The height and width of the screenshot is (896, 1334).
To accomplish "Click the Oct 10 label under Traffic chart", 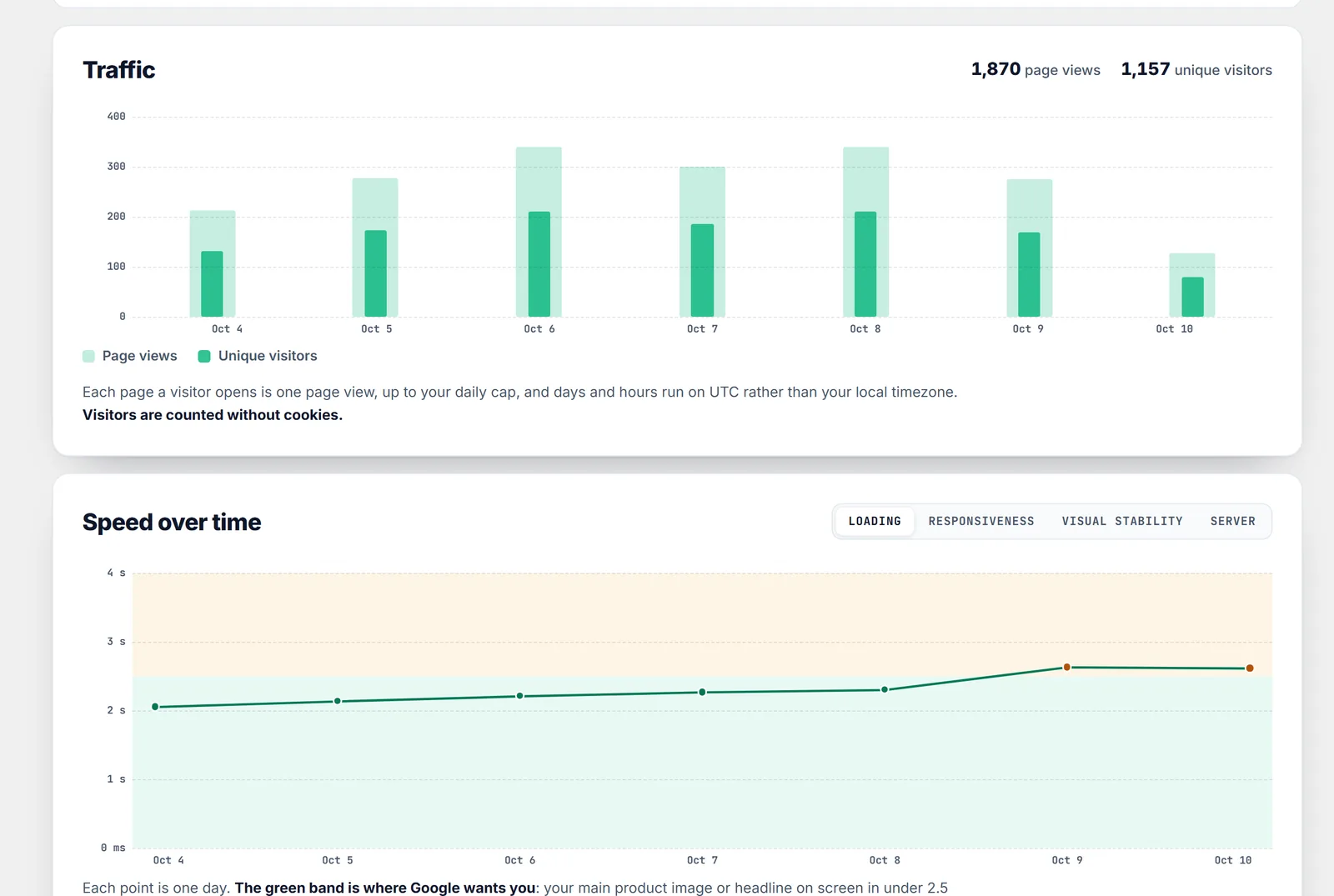I will [1175, 329].
